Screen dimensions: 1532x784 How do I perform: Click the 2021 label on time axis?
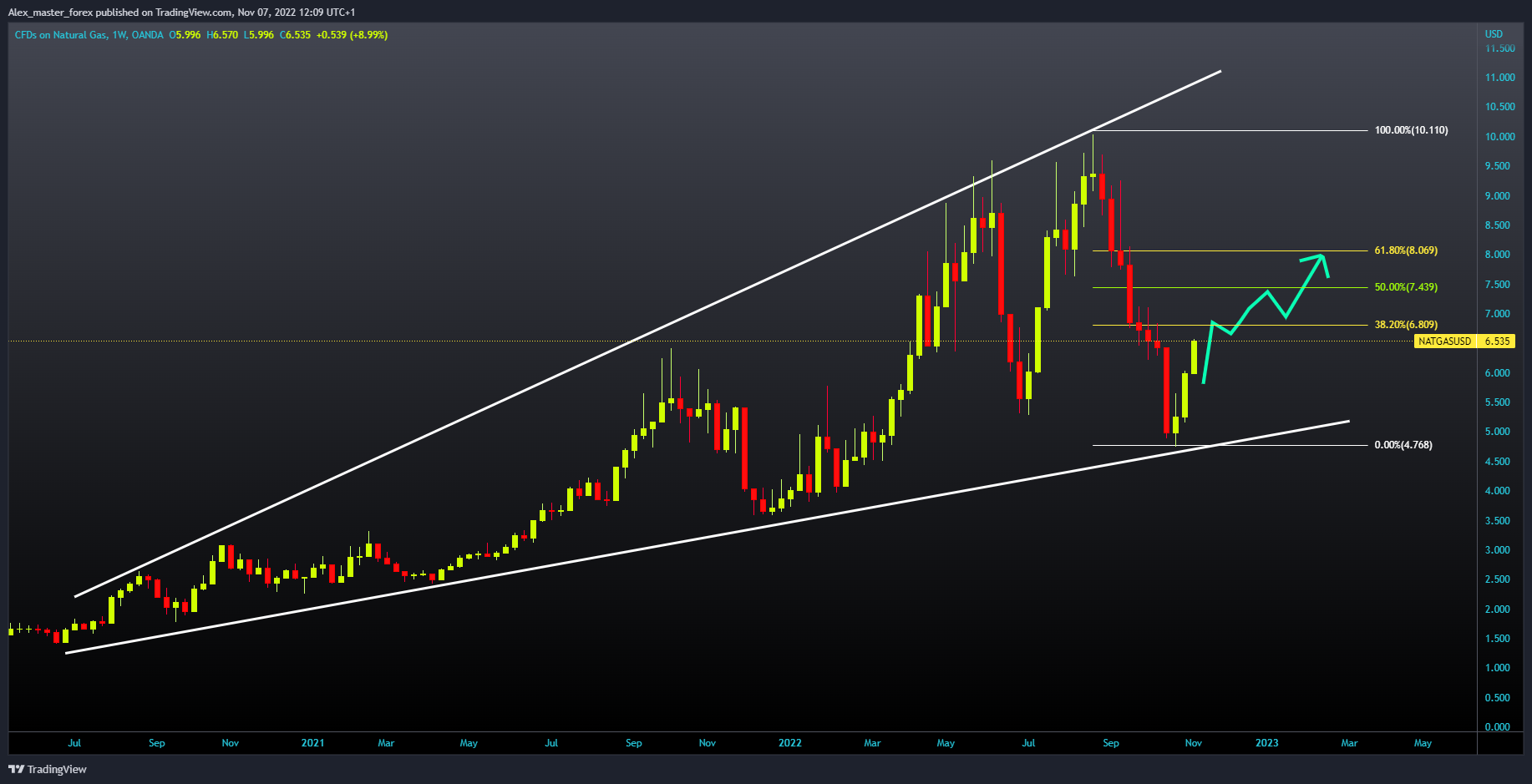click(x=312, y=743)
